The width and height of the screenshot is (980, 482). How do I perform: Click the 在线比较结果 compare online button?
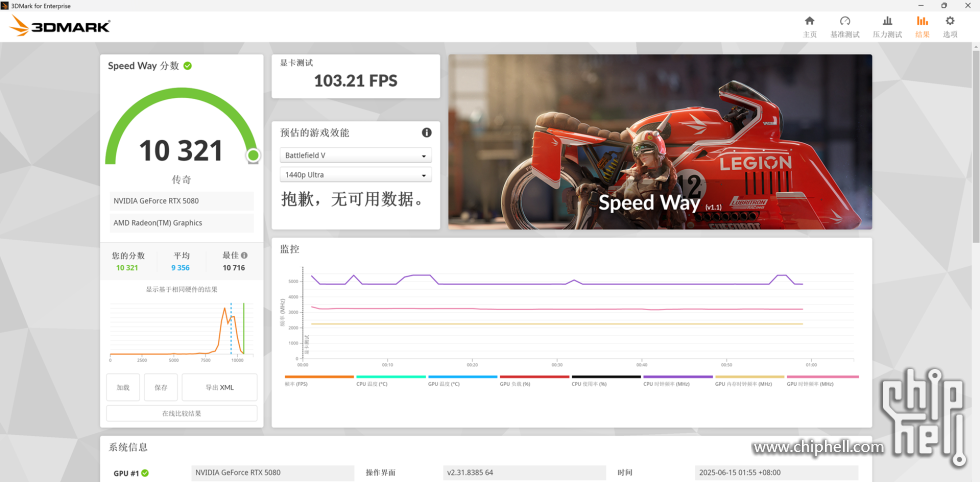182,413
